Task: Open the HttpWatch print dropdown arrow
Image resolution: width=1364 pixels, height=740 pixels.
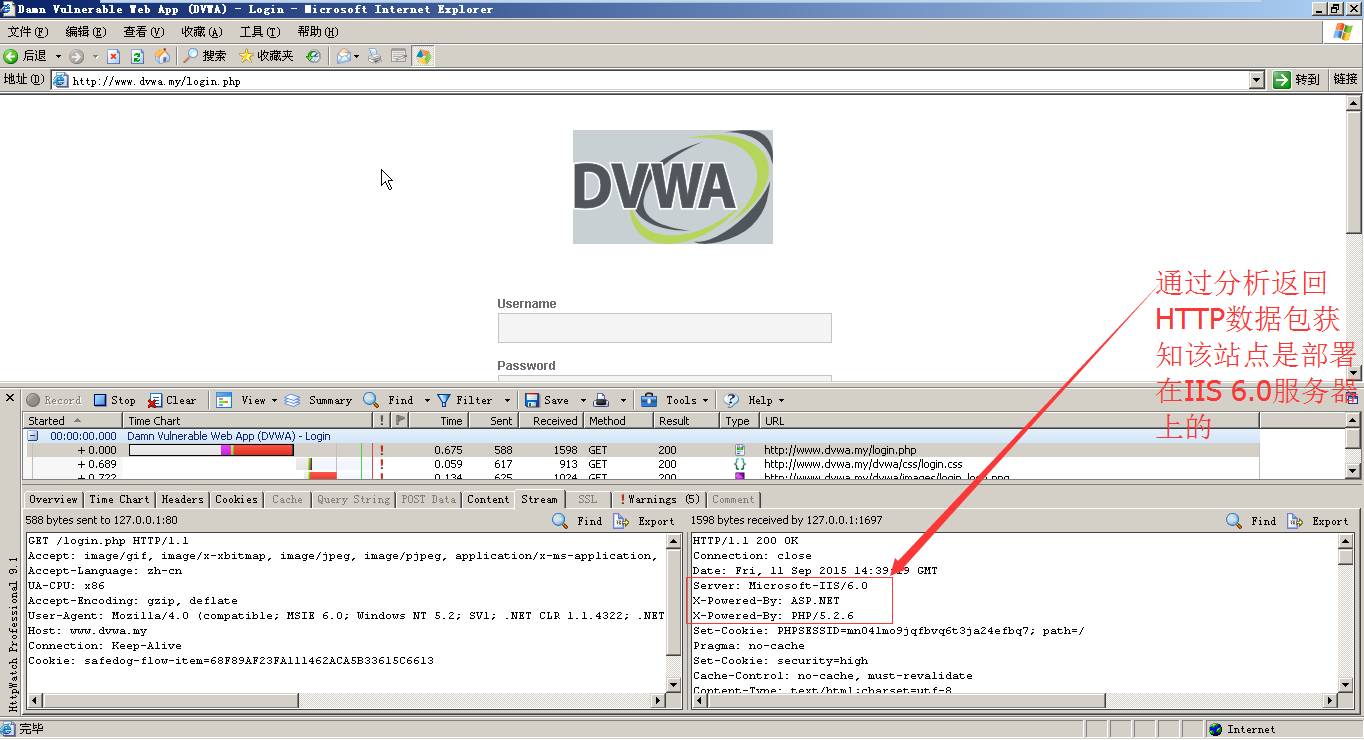Action: [623, 400]
